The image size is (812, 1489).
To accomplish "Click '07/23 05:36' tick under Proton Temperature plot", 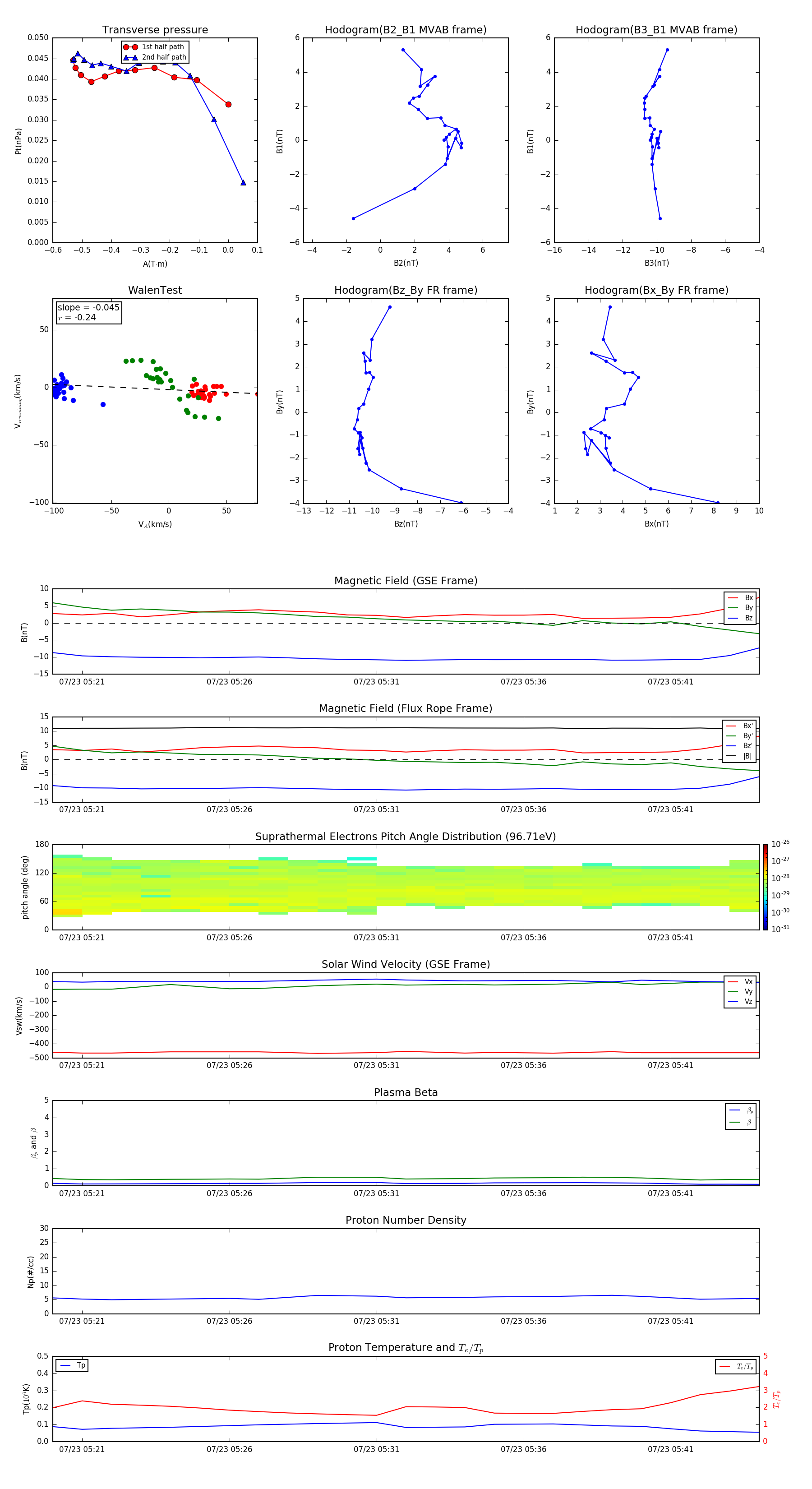I will tap(524, 1449).
